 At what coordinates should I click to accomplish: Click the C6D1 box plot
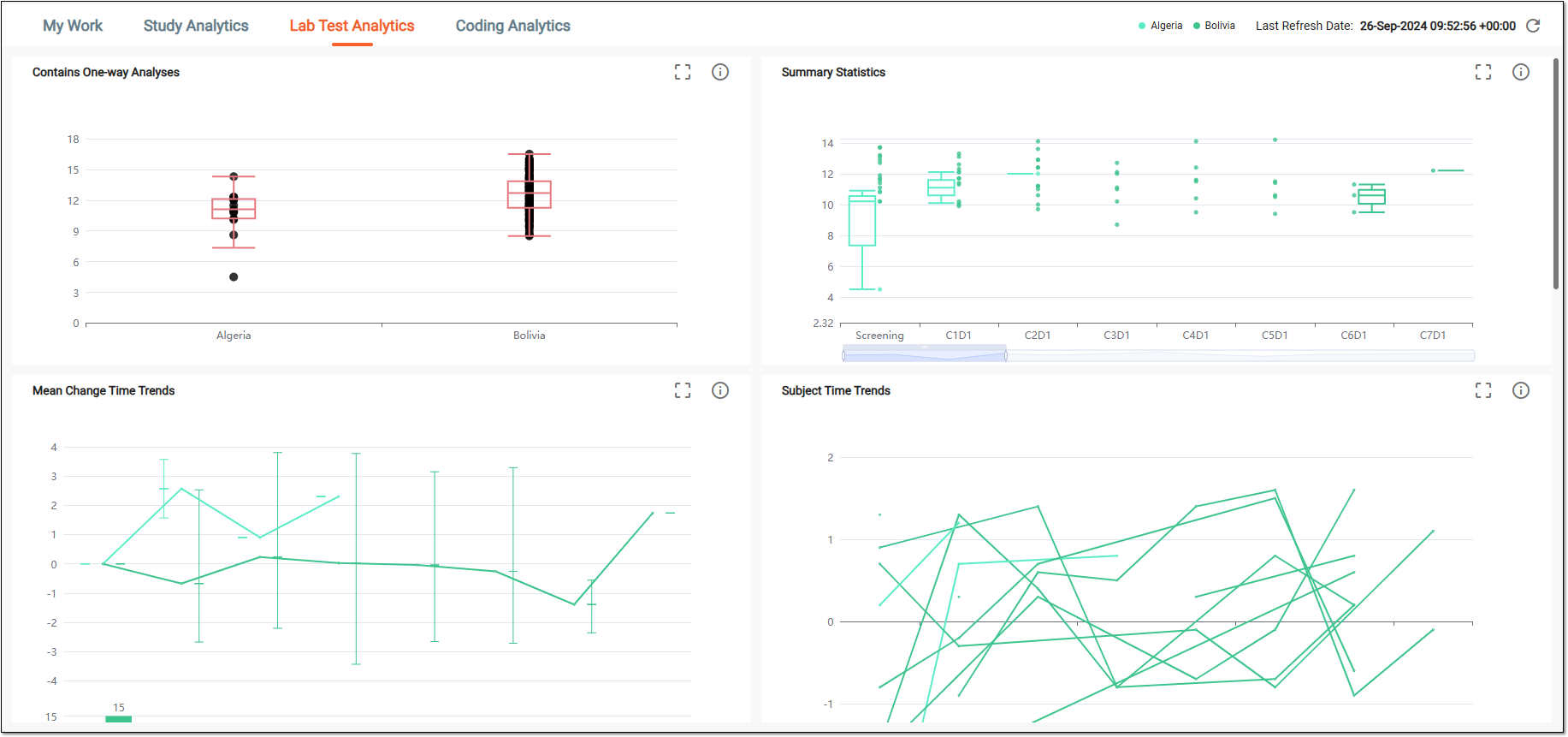pyautogui.click(x=1371, y=198)
